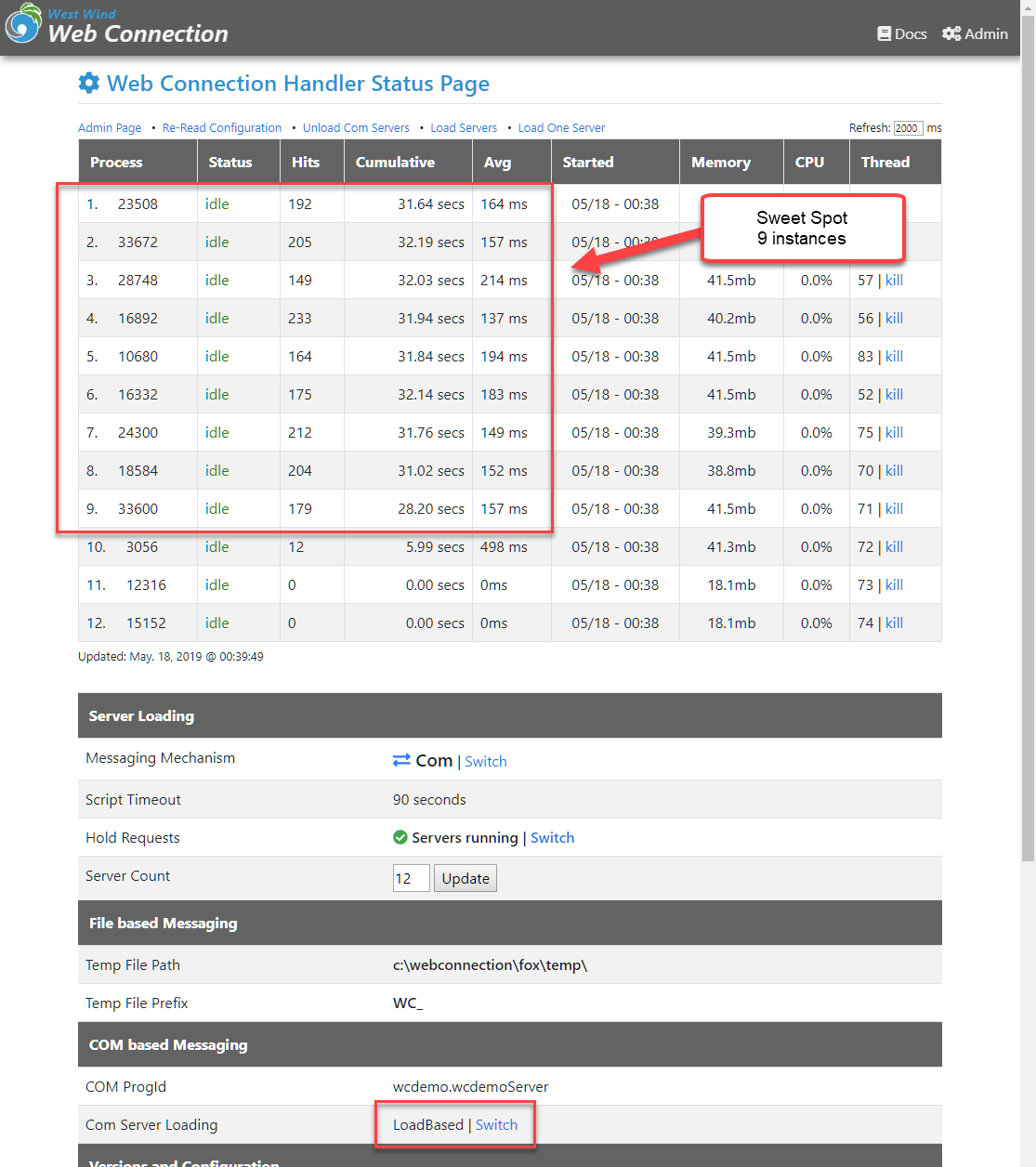Kill the server on thread 75
This screenshot has width=1036, height=1167.
click(x=894, y=432)
